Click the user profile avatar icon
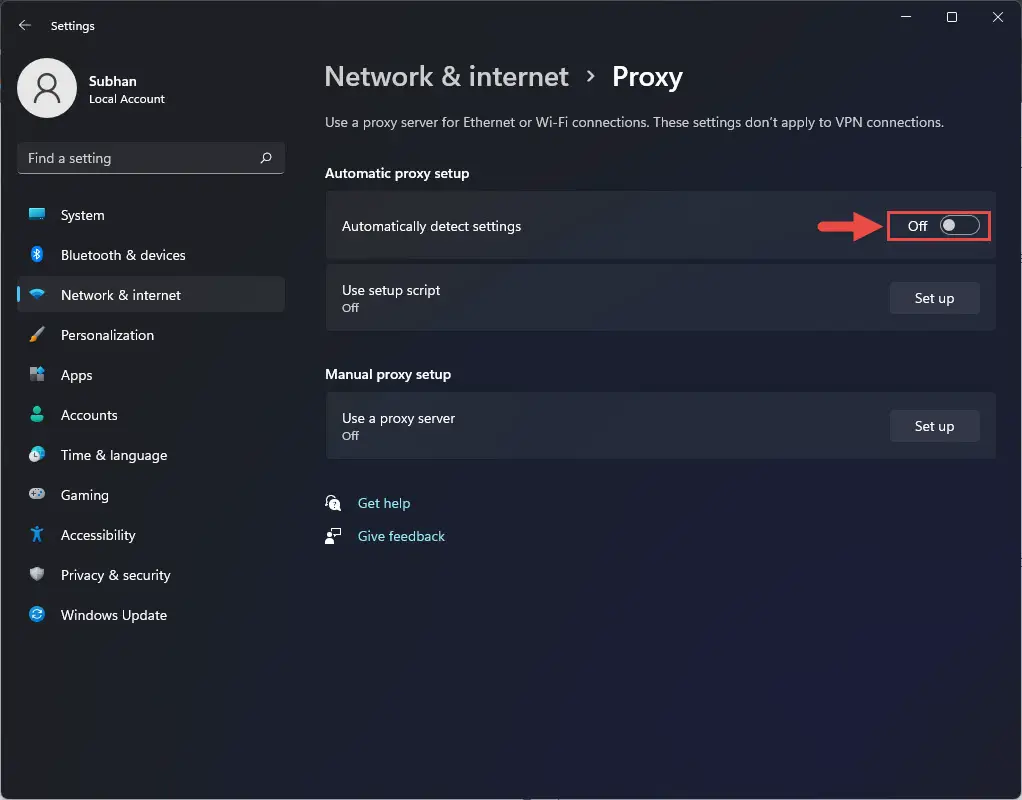Viewport: 1022px width, 800px height. (x=47, y=88)
